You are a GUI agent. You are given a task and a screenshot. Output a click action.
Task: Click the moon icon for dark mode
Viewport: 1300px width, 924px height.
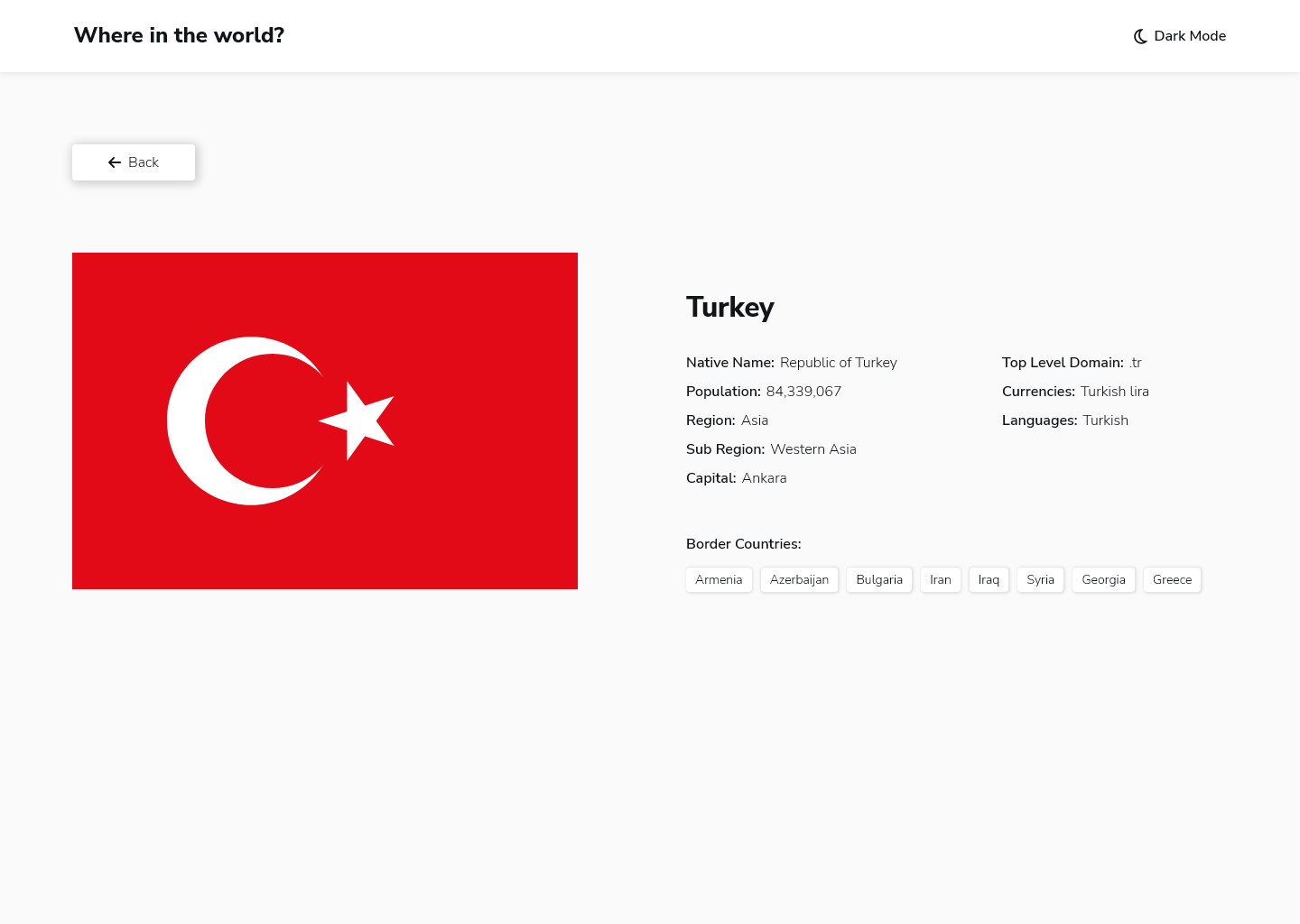tap(1140, 36)
